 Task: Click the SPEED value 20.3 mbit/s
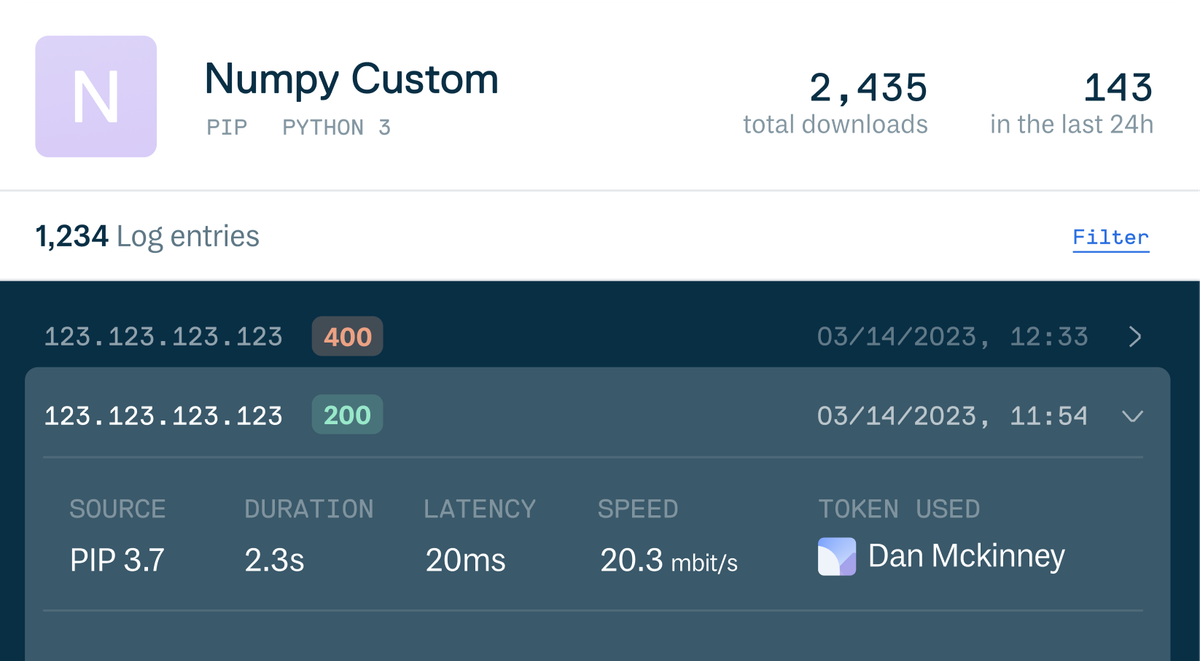click(668, 561)
